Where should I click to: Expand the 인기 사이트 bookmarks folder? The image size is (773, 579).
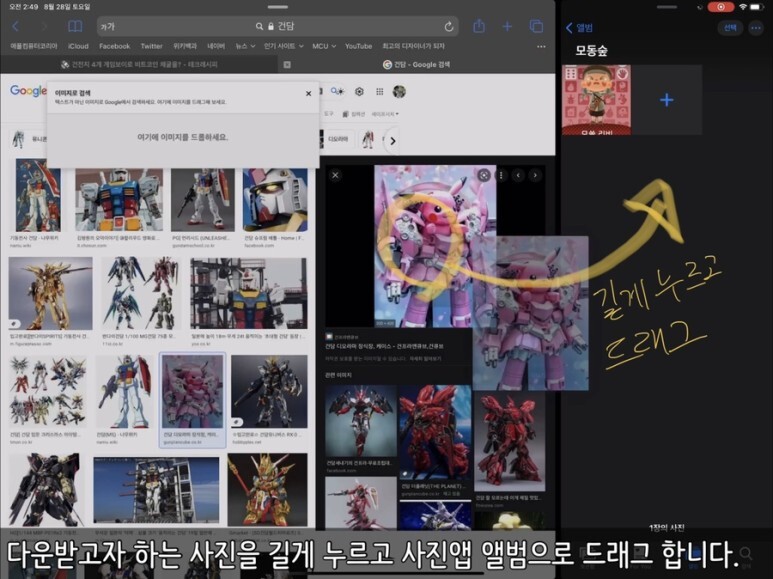pyautogui.click(x=283, y=46)
